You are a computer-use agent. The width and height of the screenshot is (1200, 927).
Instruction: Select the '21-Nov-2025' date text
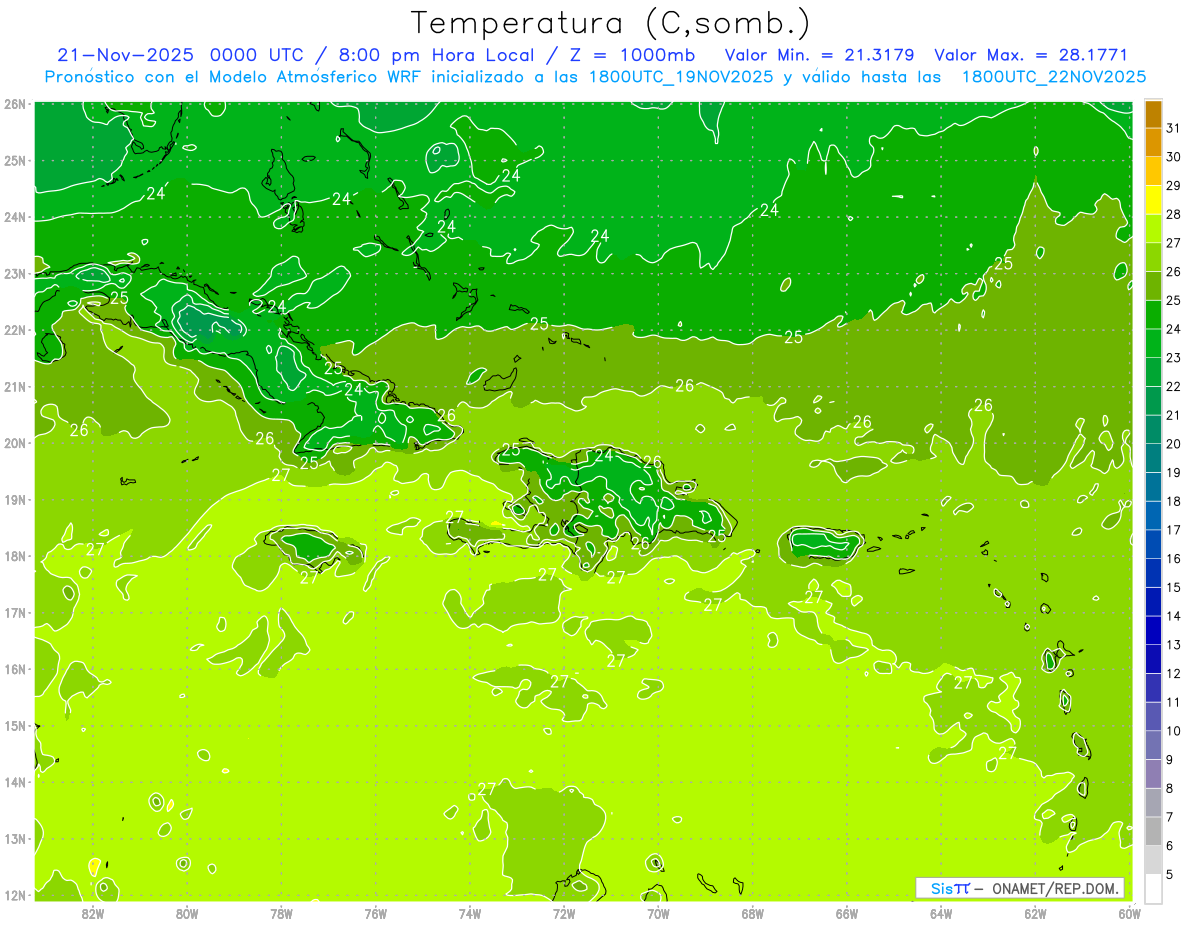coord(126,55)
